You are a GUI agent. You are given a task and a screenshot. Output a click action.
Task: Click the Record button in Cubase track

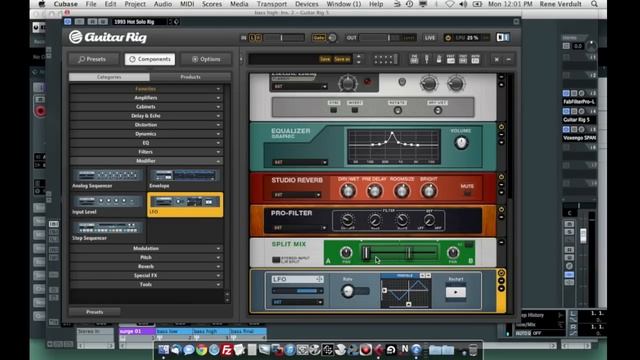coord(40,111)
